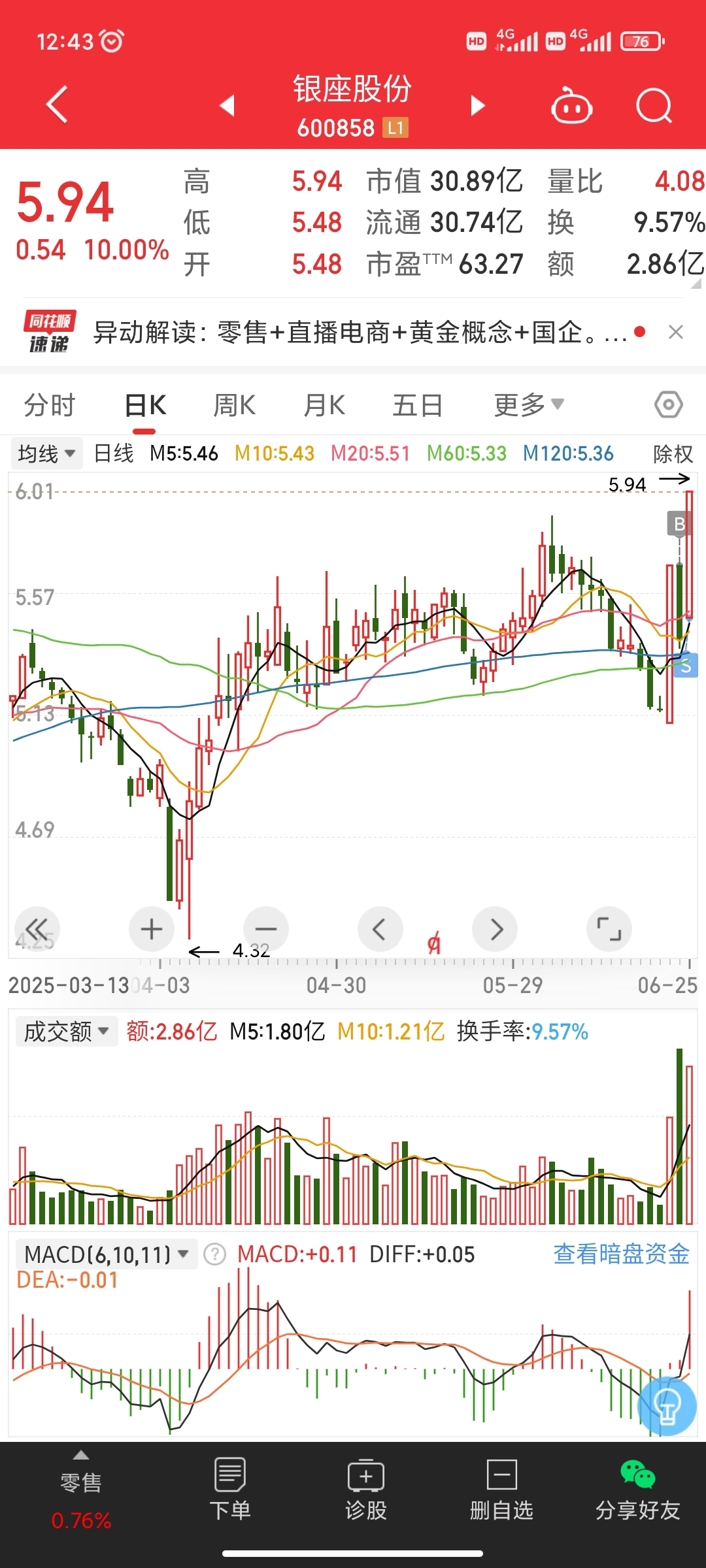The image size is (706, 1568).
Task: Tap the B buy marker on chart
Action: pyautogui.click(x=679, y=524)
